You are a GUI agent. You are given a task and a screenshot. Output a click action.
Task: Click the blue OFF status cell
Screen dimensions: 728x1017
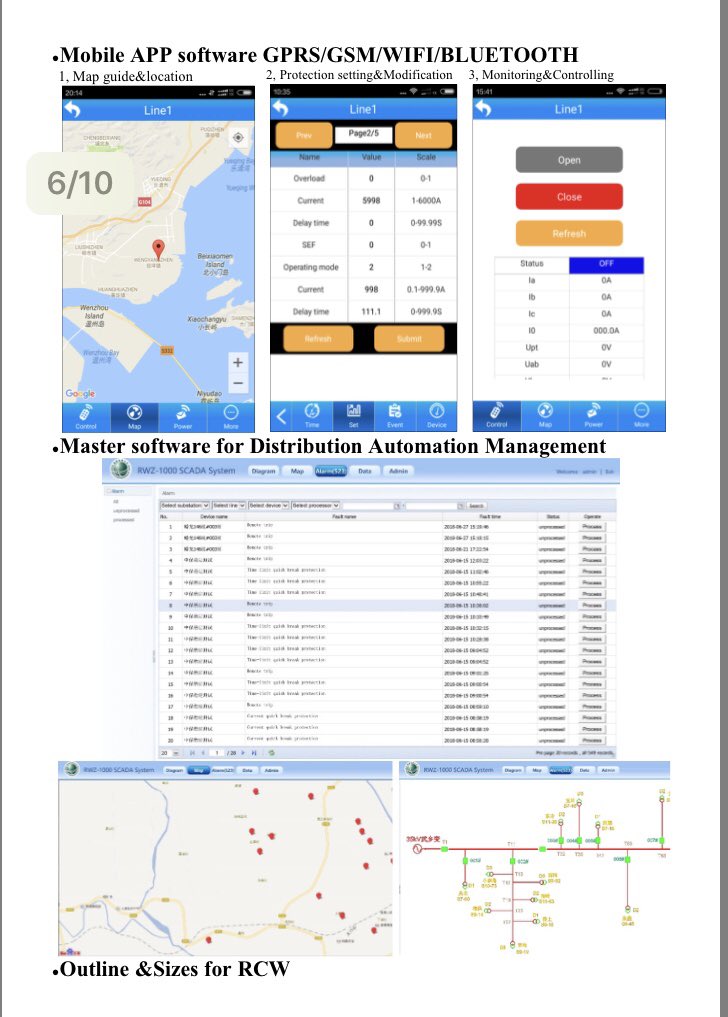[607, 264]
